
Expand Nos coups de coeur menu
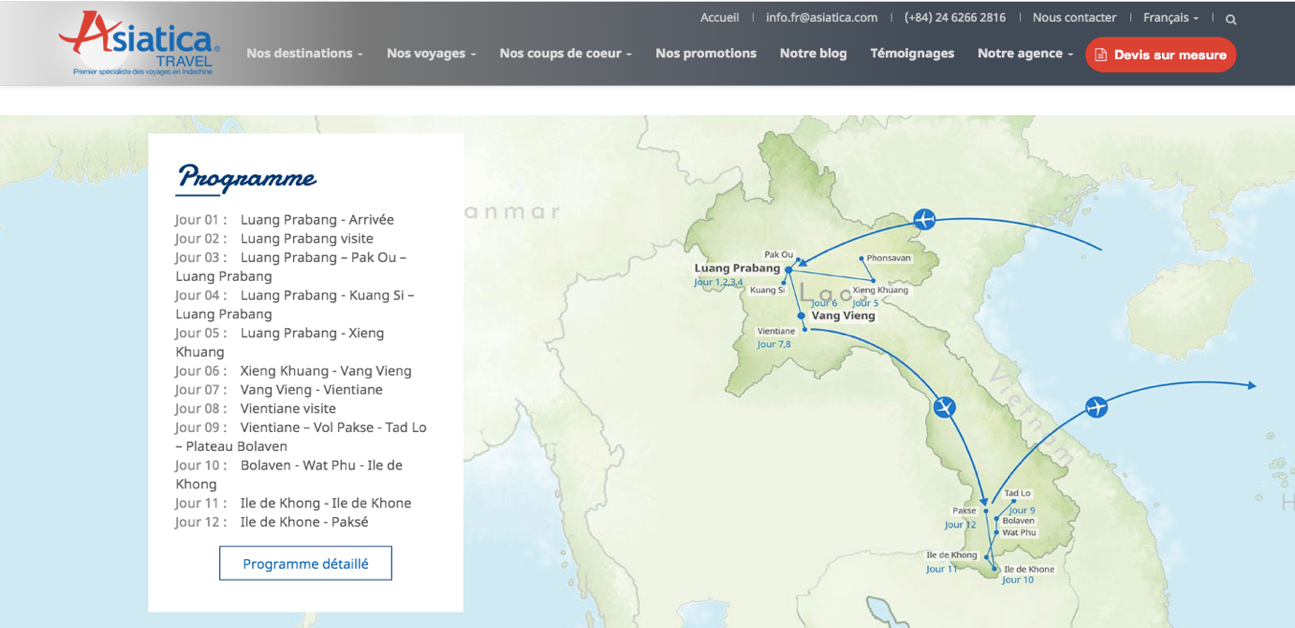(x=565, y=54)
